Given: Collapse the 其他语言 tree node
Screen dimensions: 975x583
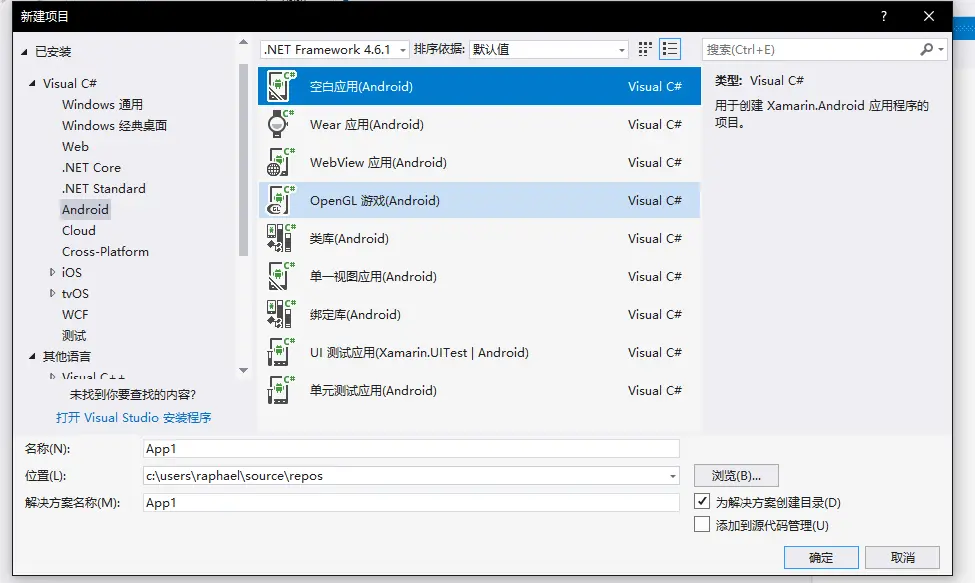Looking at the screenshot, I should pyautogui.click(x=32, y=356).
